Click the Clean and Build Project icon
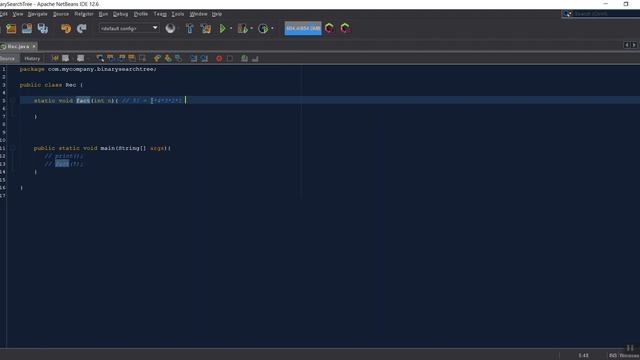Screen dimensions: 640x360 click(x=206, y=28)
